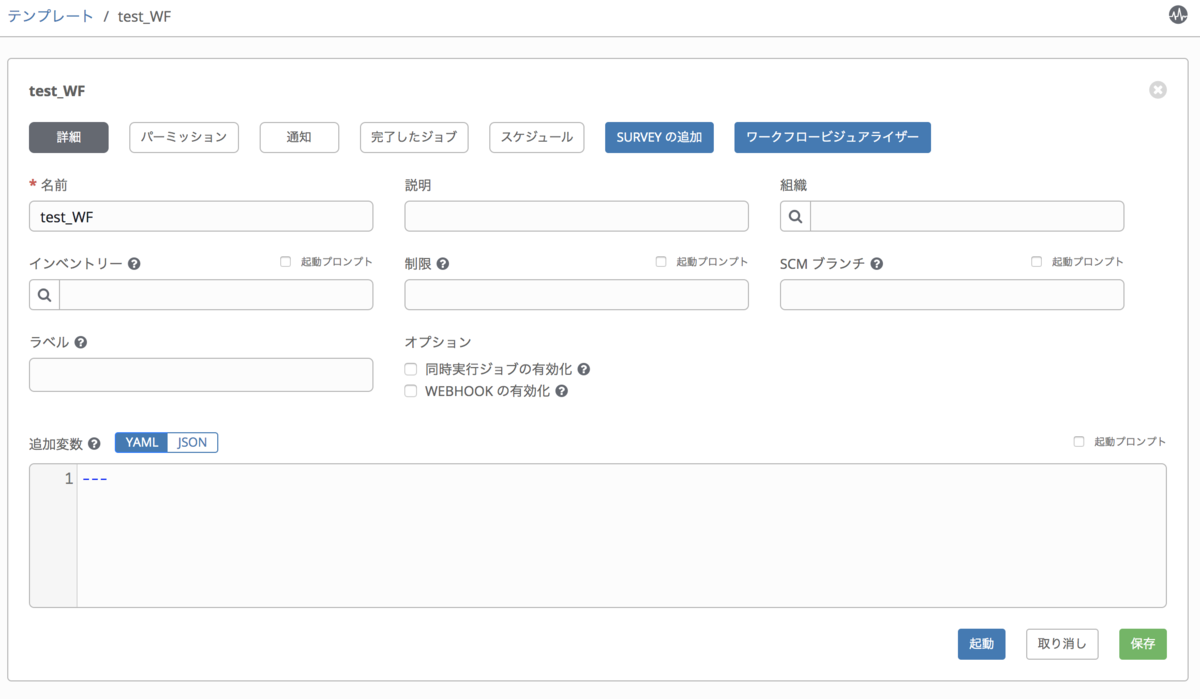The width and height of the screenshot is (1200, 699).
Task: Enable 起動プロンプト for 制限
Action: pos(660,262)
